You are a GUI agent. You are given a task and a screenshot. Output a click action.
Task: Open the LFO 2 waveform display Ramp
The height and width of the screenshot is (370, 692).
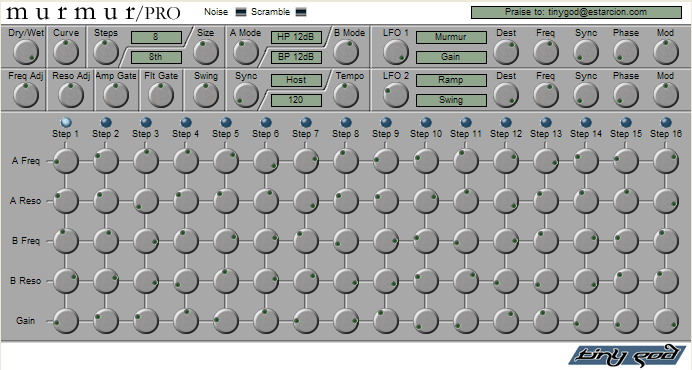(x=451, y=80)
